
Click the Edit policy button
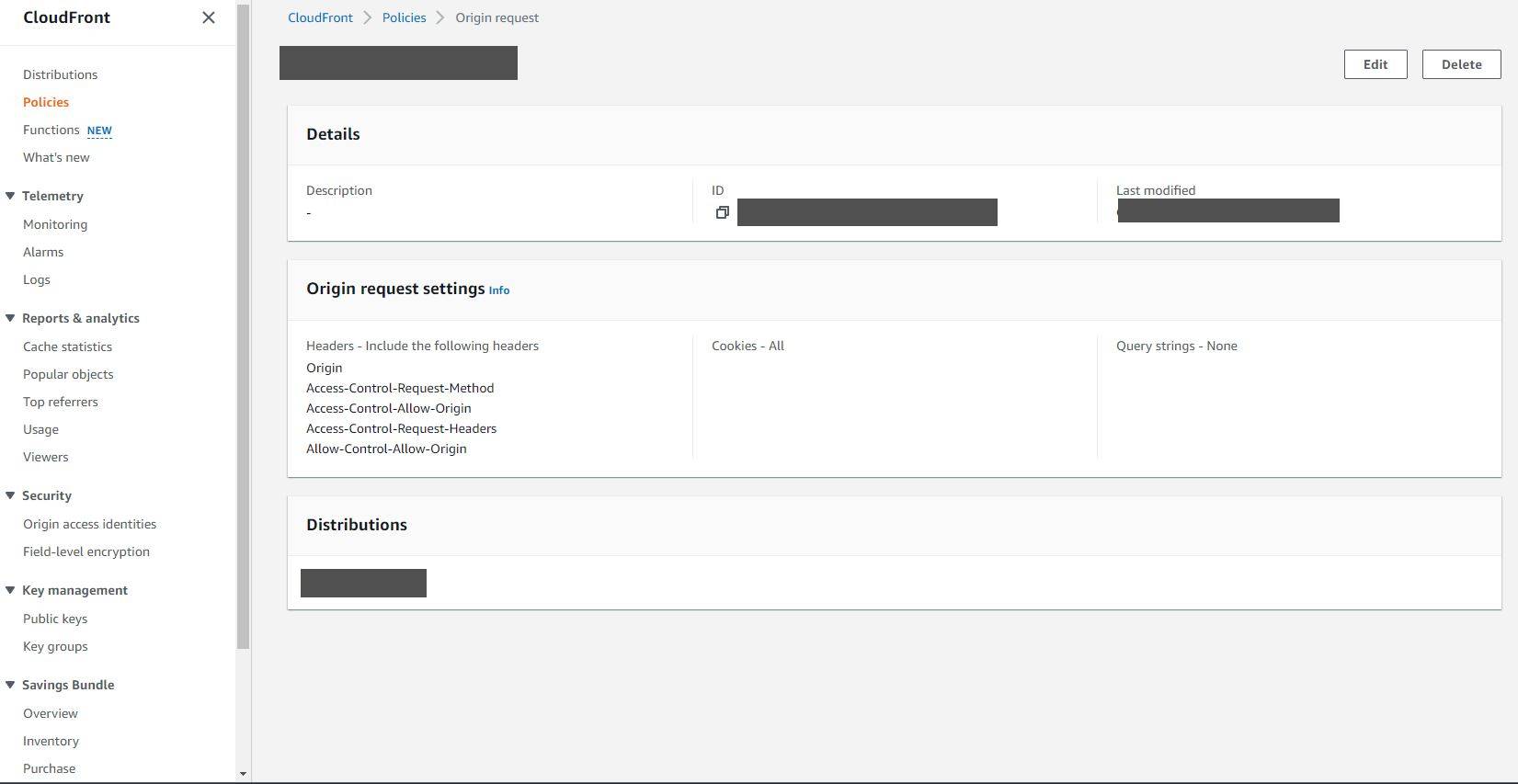(x=1375, y=64)
